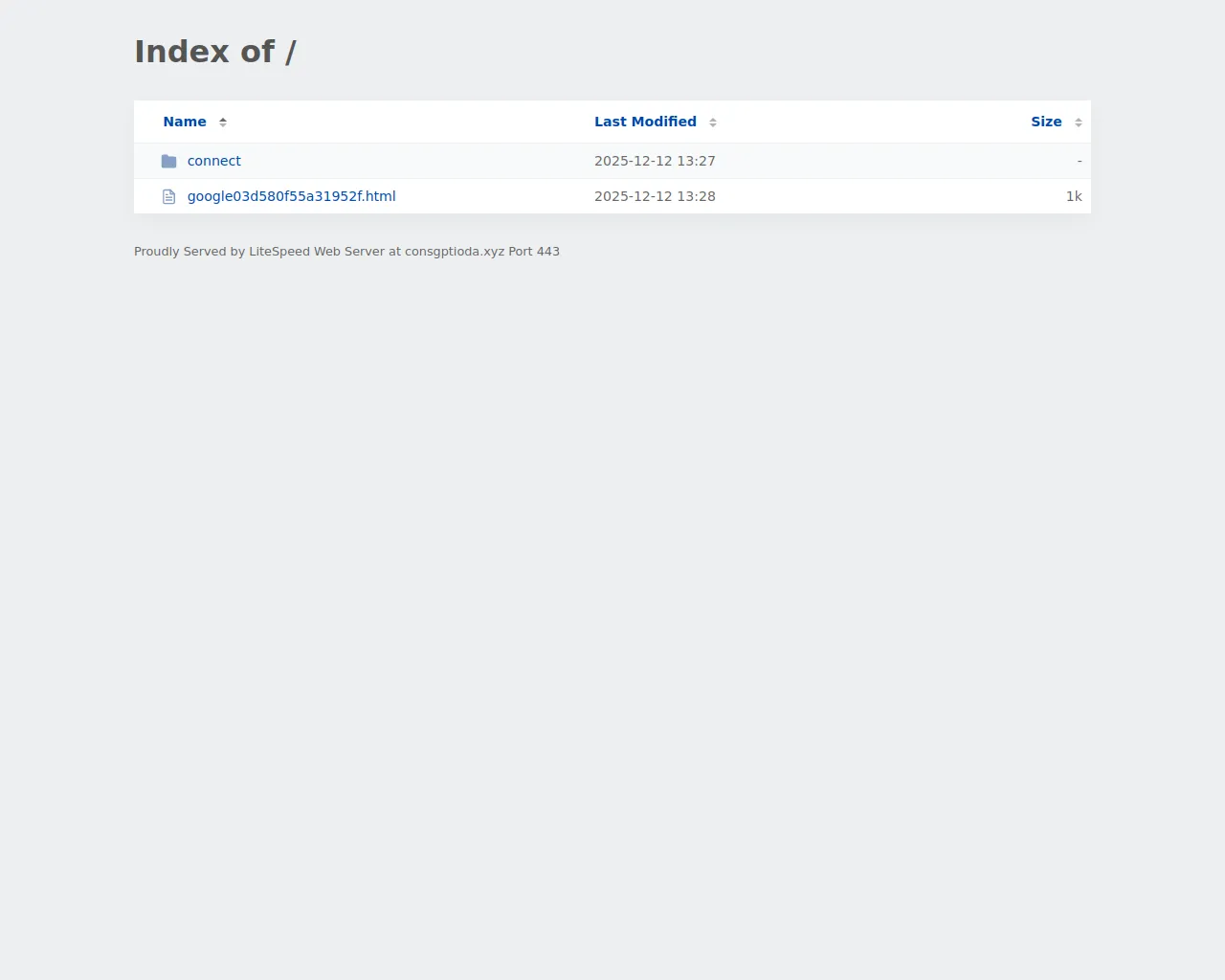This screenshot has height=980, width=1225.
Task: Sort the listing by the Name header
Action: [x=185, y=122]
